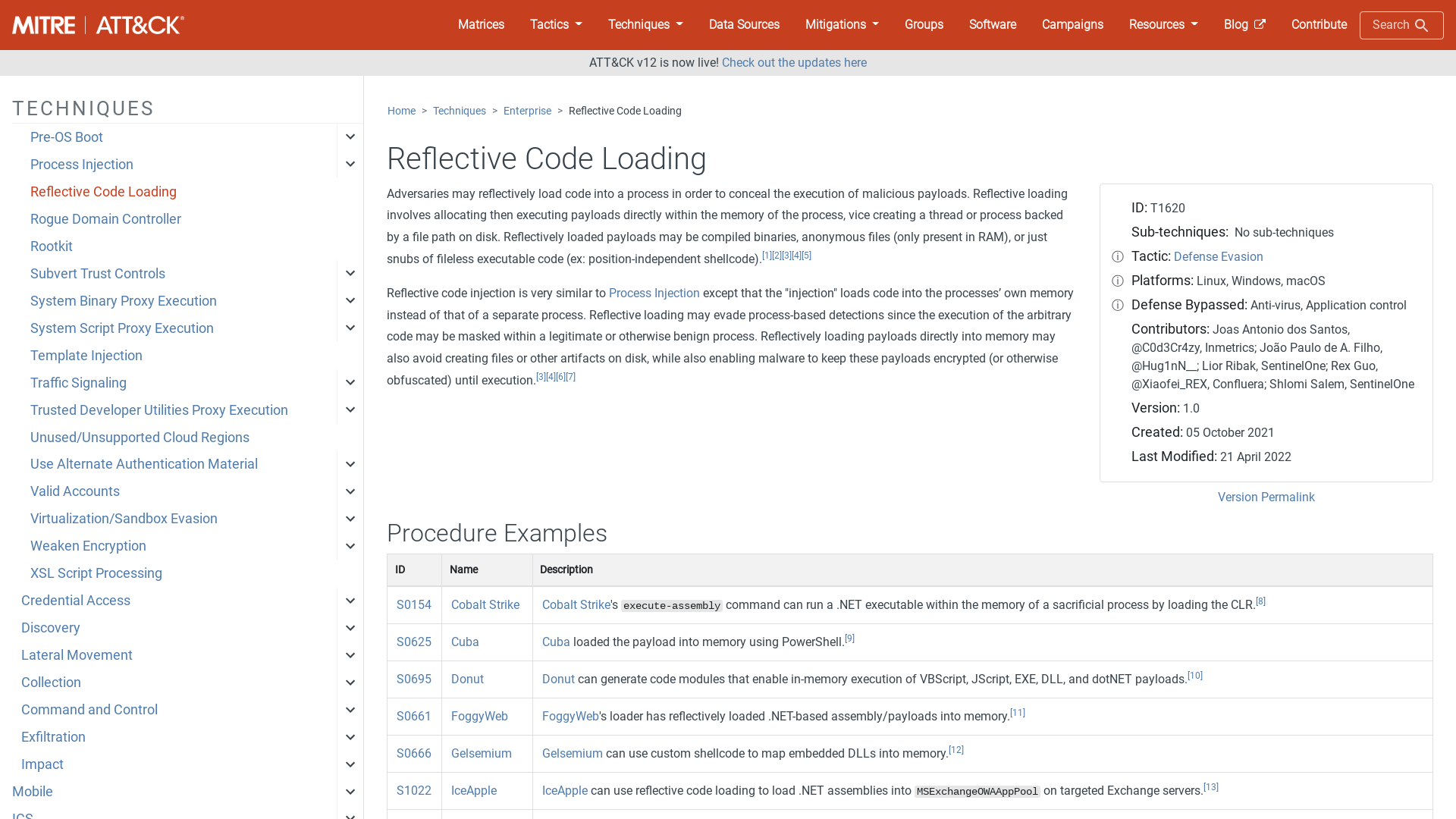
Task: Open the Contribute page
Action: pos(1319,24)
